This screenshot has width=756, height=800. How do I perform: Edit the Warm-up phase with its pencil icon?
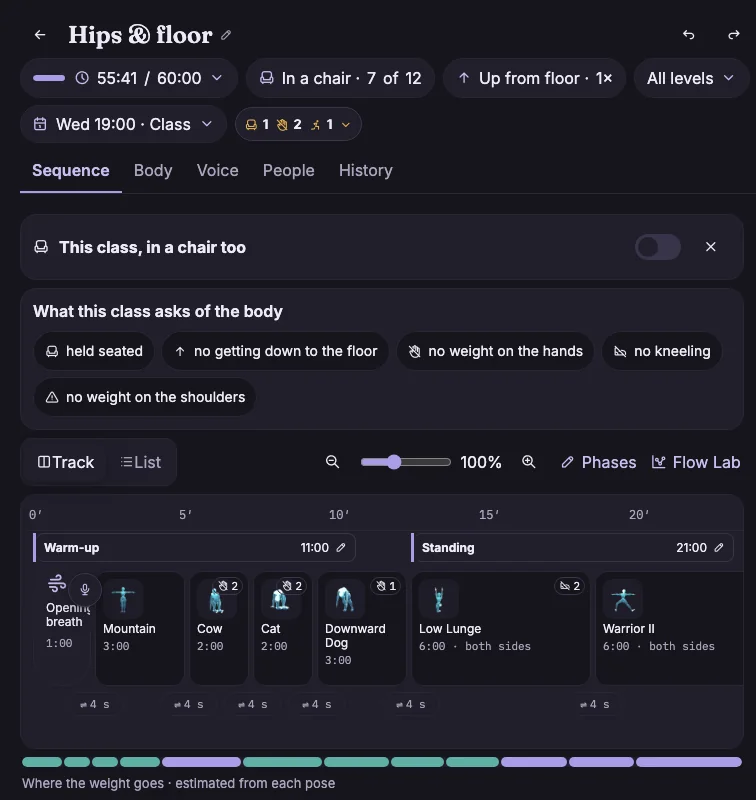(341, 547)
